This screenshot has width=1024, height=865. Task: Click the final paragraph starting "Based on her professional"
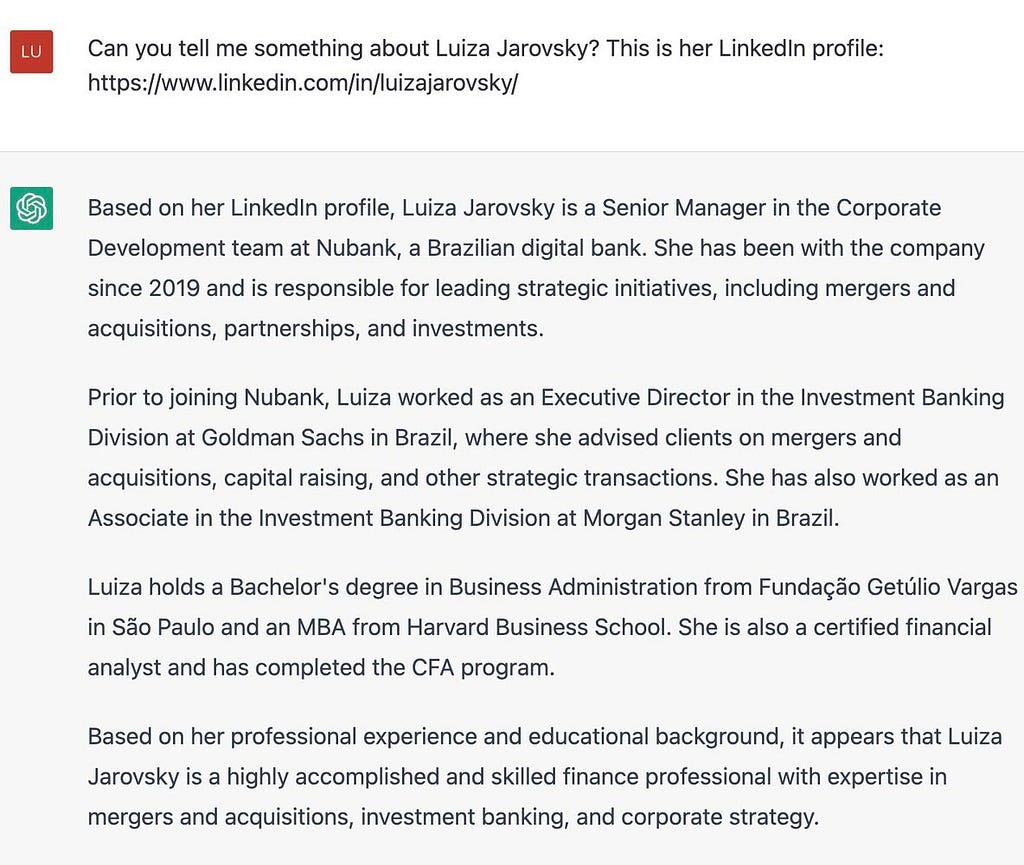[x=545, y=777]
